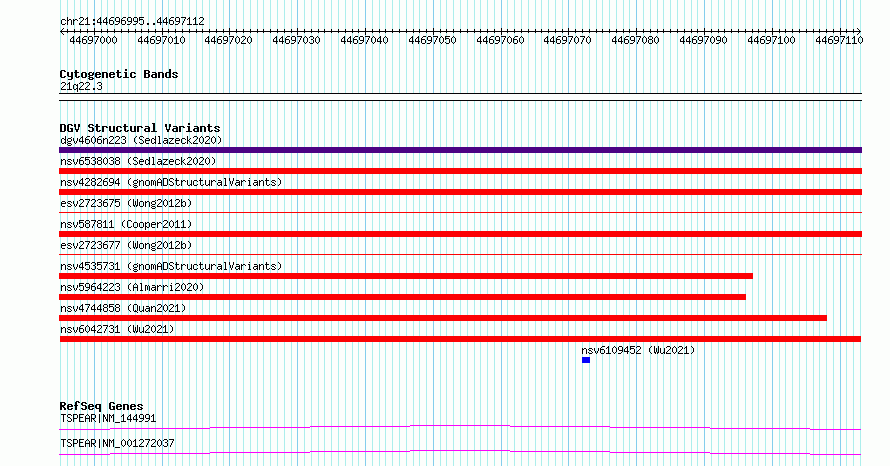The image size is (890, 466).
Task: Click the chr21:44696995..44697112 region label
Action: pos(132,22)
